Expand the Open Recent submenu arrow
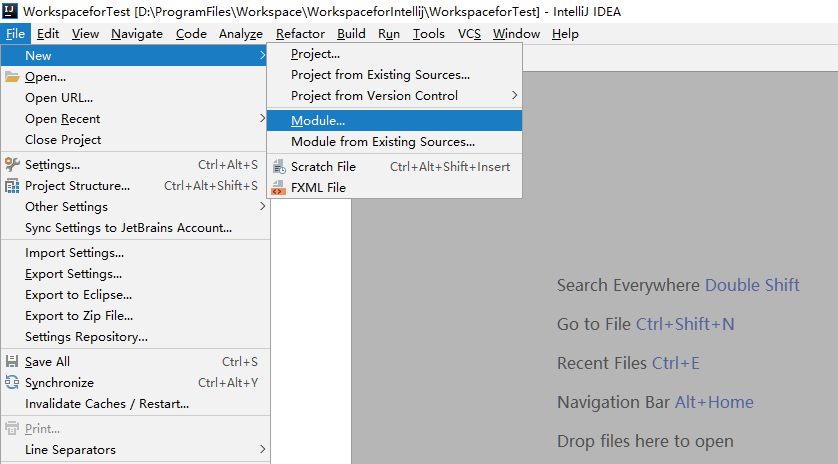 click(x=263, y=119)
